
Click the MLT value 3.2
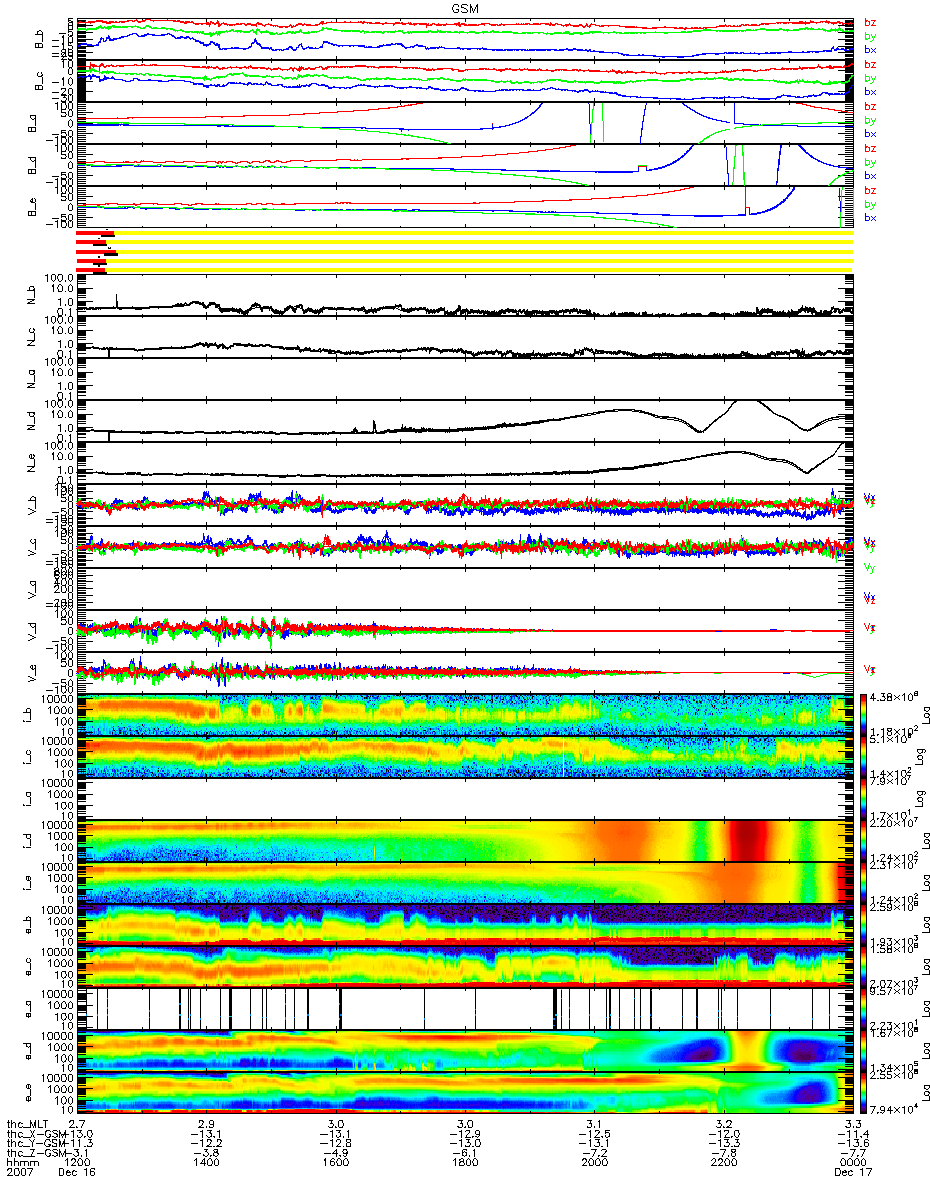click(723, 1123)
